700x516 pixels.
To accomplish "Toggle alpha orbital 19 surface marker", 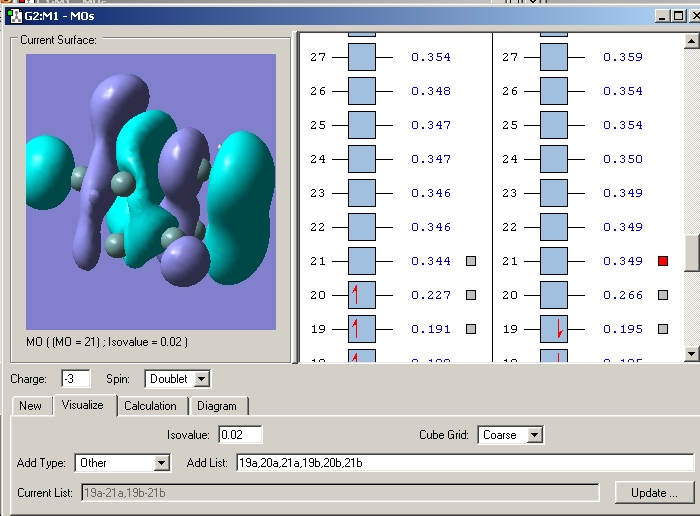I will click(x=471, y=329).
